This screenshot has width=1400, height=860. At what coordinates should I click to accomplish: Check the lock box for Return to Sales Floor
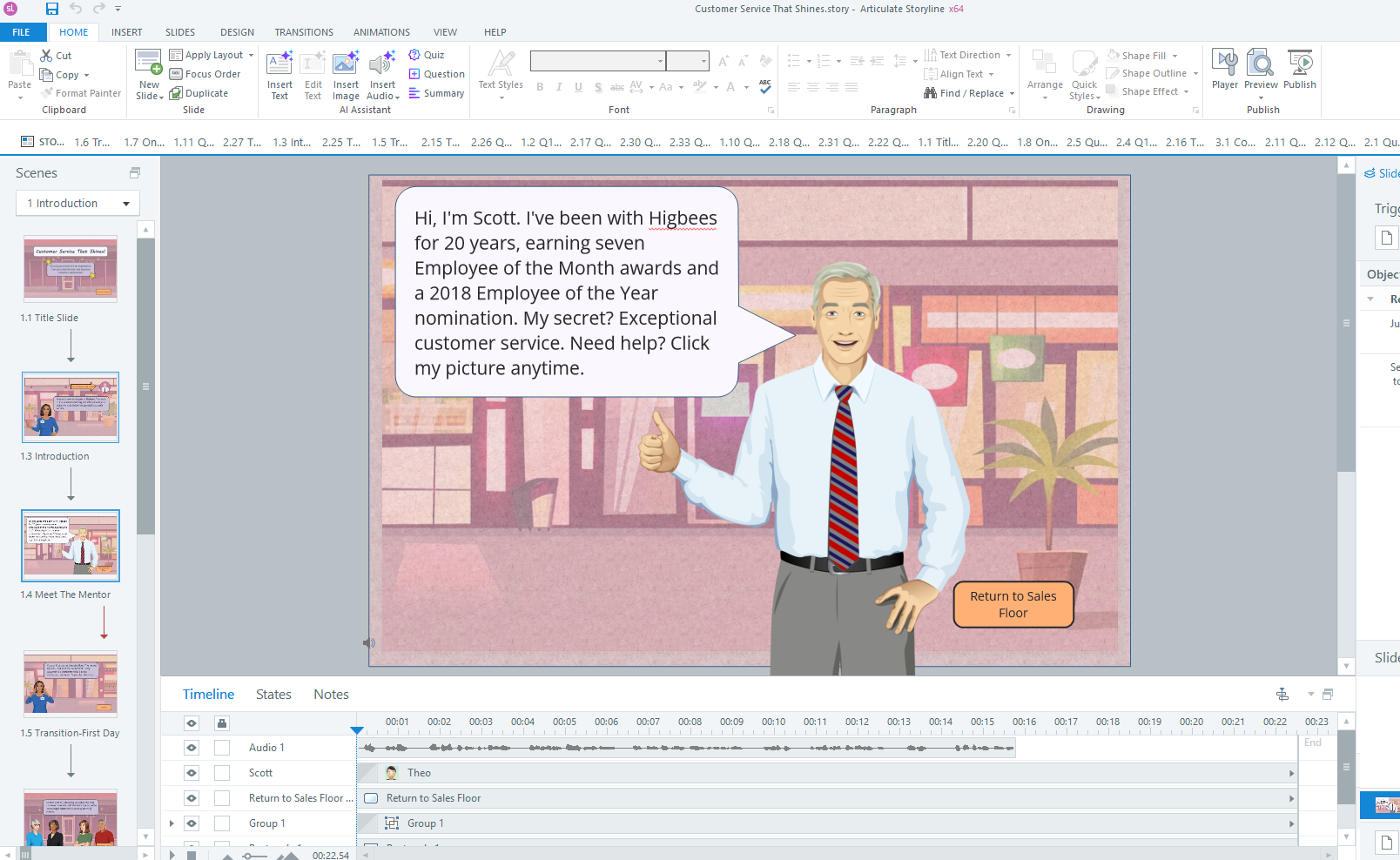[222, 798]
